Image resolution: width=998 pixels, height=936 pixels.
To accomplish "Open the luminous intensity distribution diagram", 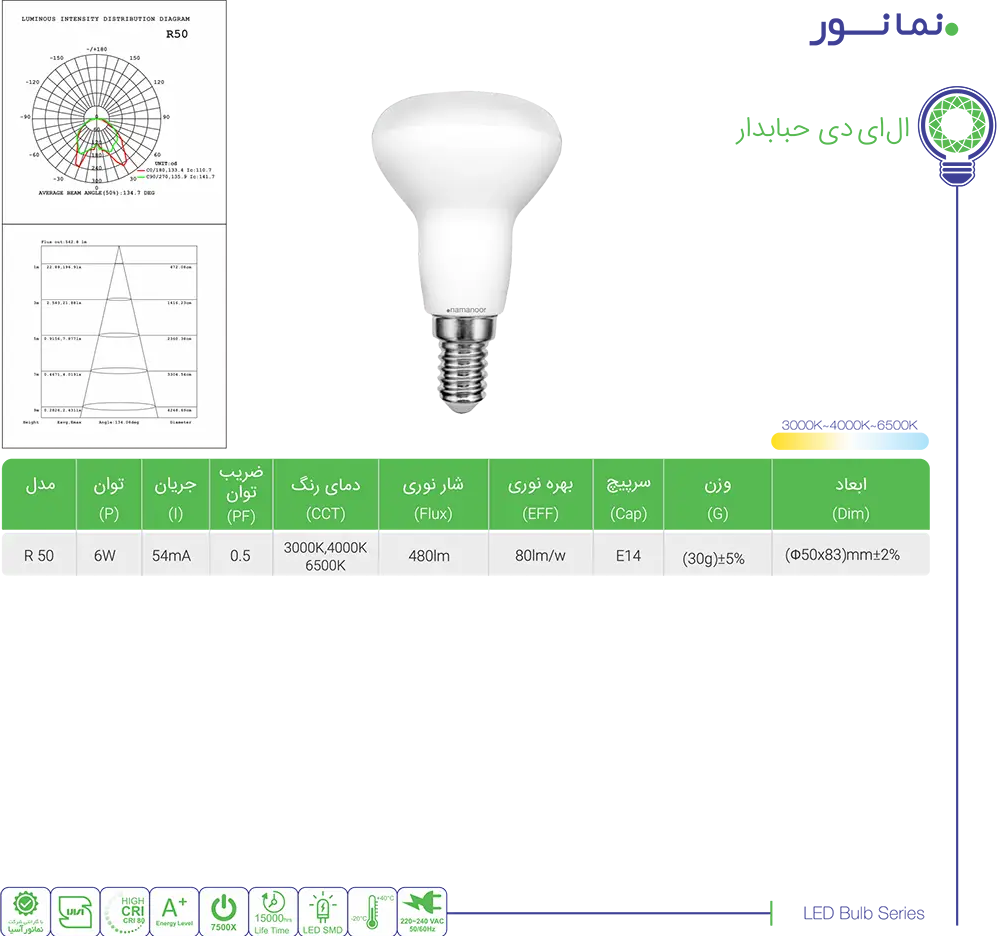I will [113, 110].
